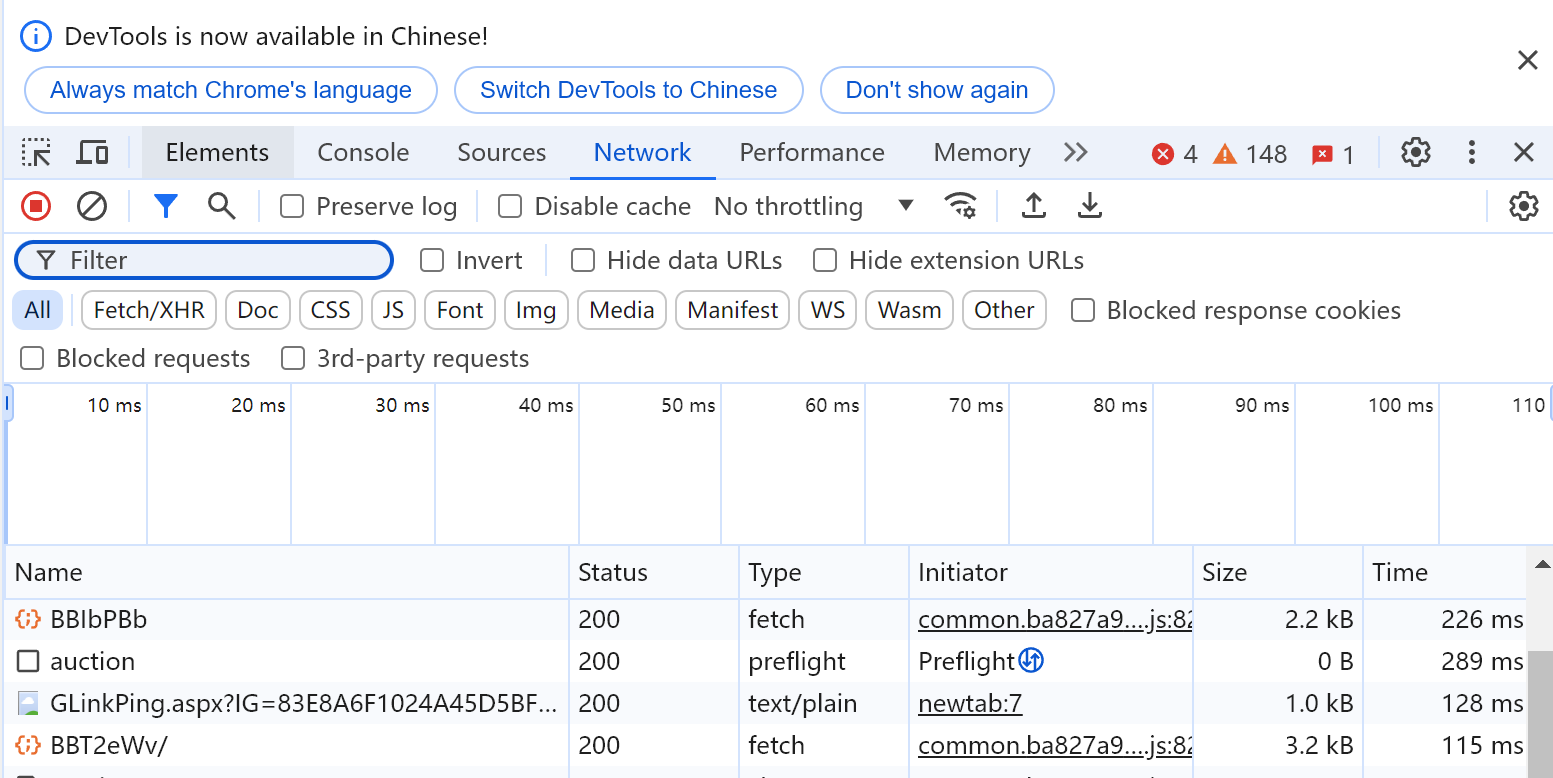
Task: Expand more tabs chevron after Memory
Action: click(1075, 153)
